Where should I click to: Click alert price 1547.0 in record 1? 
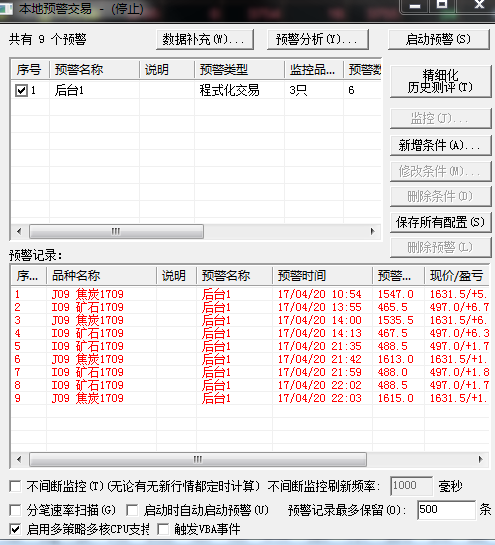[x=396, y=294]
